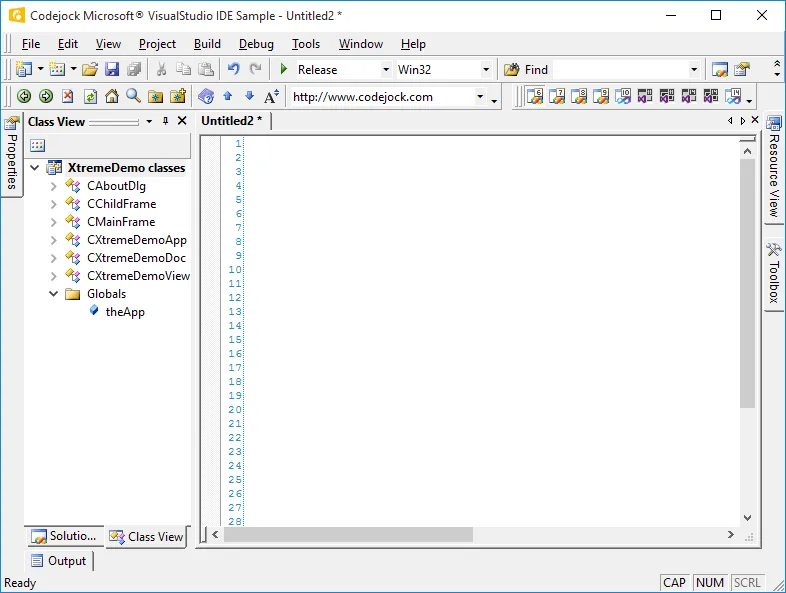Open the Output tab
Image resolution: width=786 pixels, height=593 pixels.
click(x=59, y=561)
